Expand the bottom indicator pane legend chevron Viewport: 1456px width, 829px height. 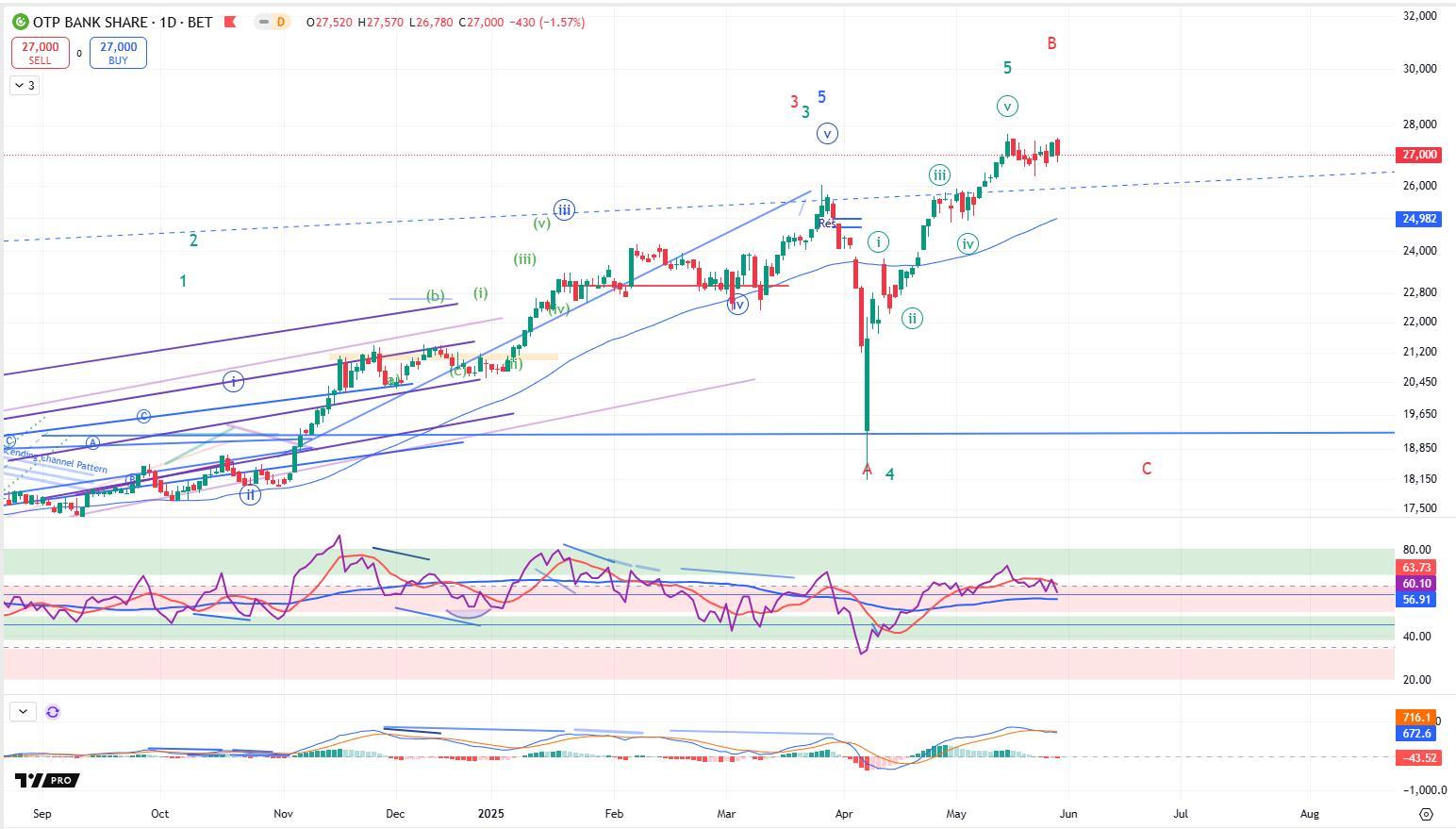point(23,712)
